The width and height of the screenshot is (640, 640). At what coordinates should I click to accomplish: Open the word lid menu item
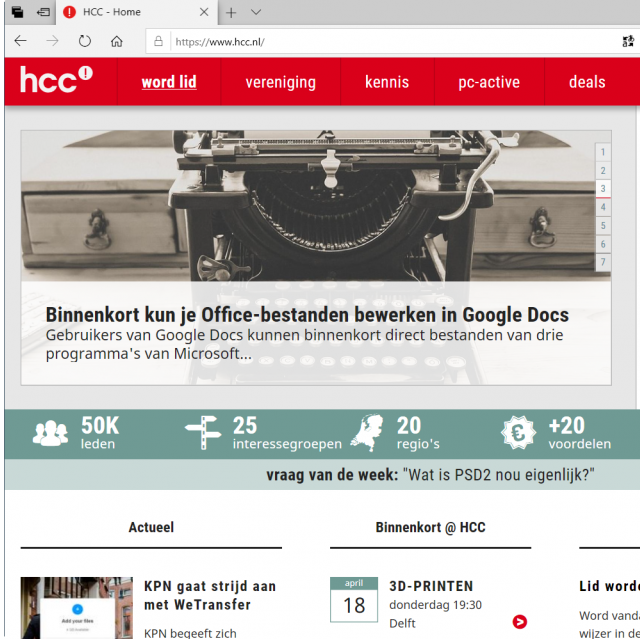pos(169,82)
